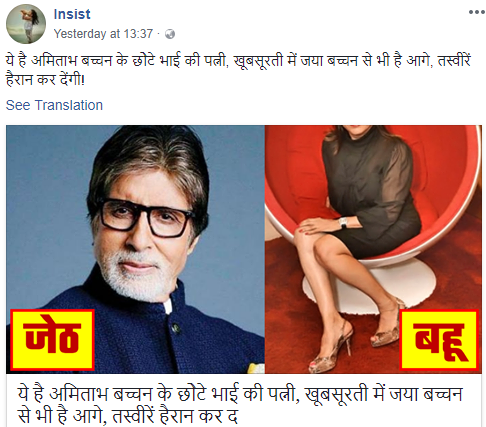Click the See Translation link
The image size is (486, 427).
coord(54,105)
